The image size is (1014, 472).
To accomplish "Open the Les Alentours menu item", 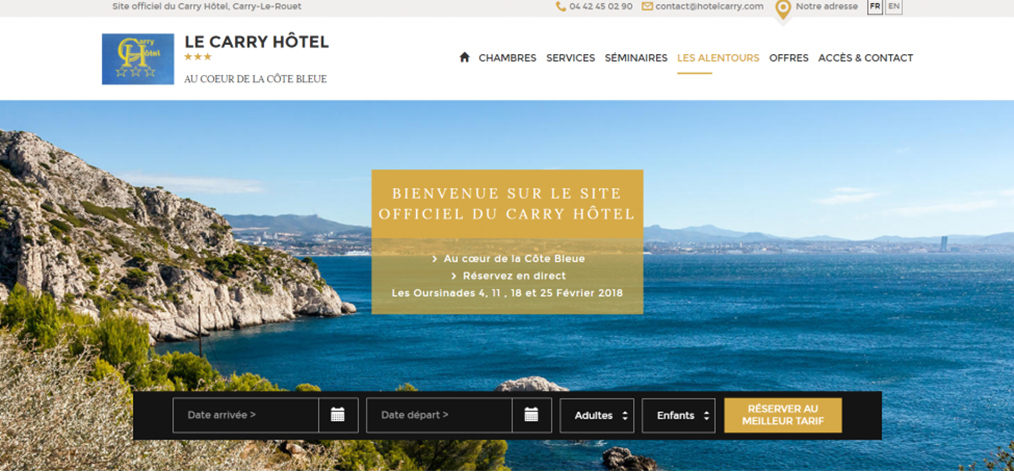I will (718, 58).
